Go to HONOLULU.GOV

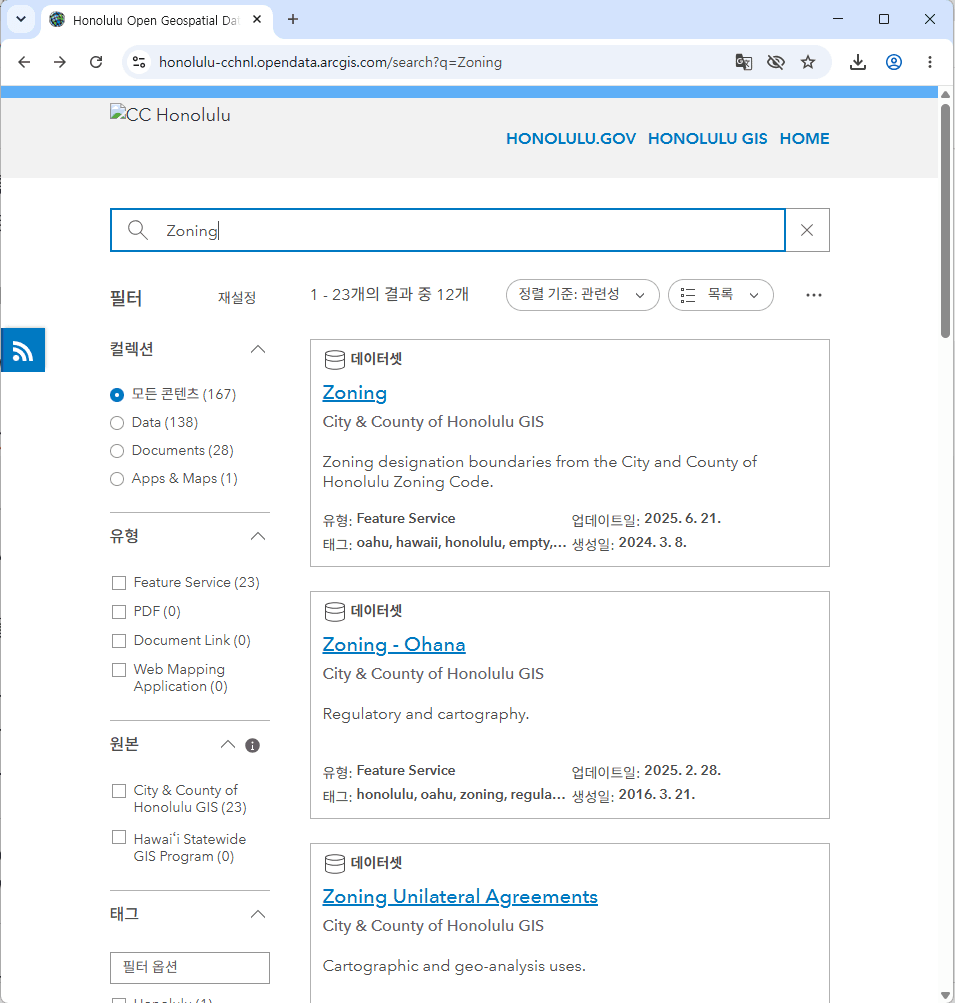571,139
